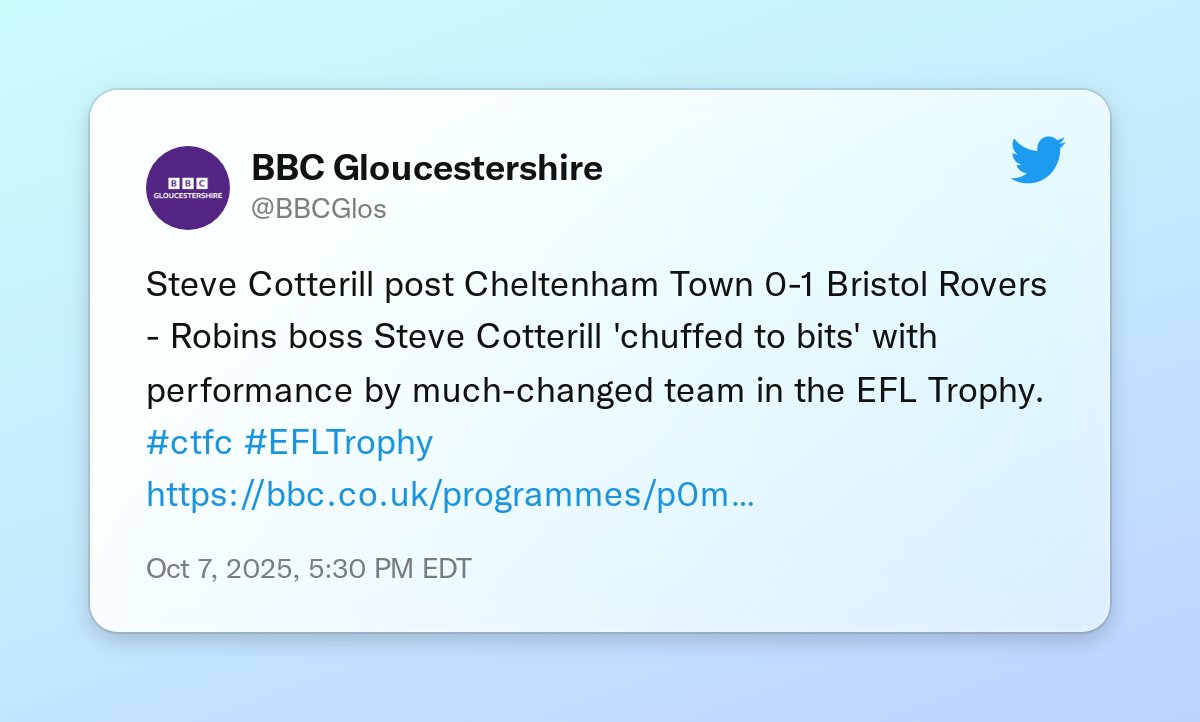Open the @BBCGlos handle

pos(319,209)
